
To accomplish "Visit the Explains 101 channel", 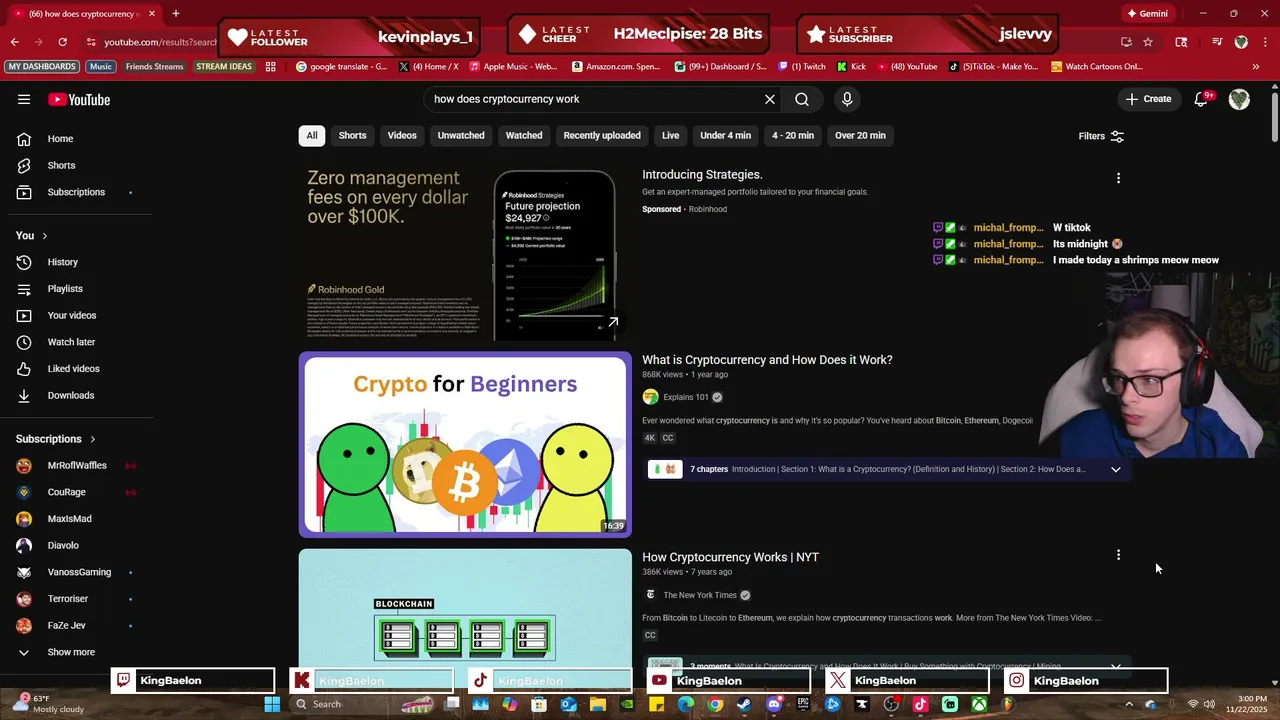I will tap(686, 397).
